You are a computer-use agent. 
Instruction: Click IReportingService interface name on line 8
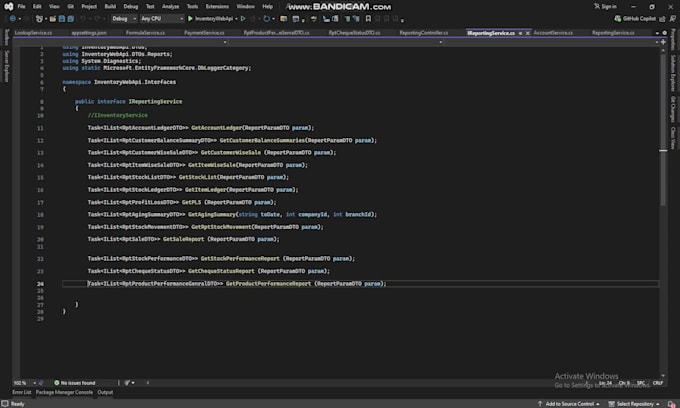click(155, 101)
